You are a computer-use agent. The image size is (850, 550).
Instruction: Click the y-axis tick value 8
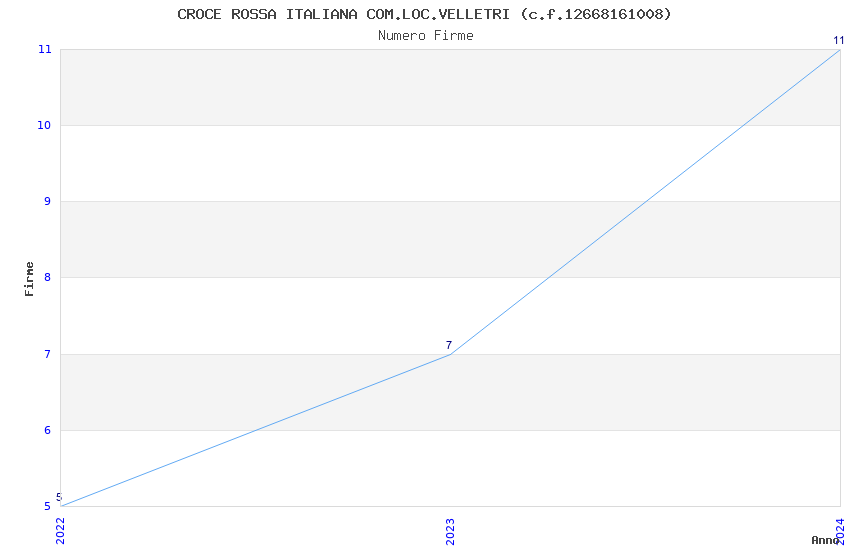click(48, 277)
